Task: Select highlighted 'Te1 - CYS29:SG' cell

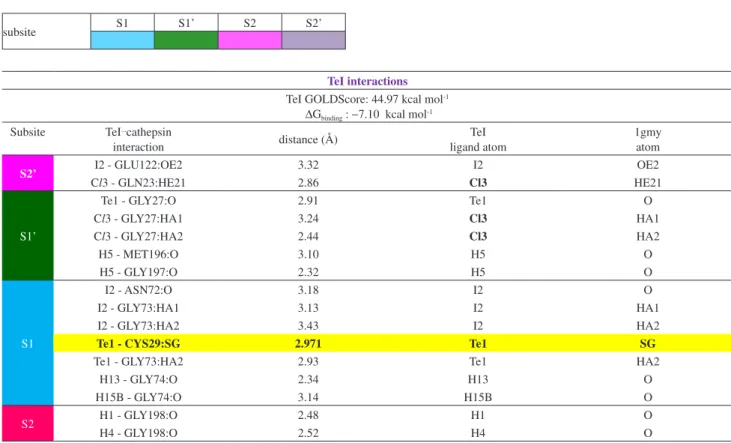Action: click(138, 344)
